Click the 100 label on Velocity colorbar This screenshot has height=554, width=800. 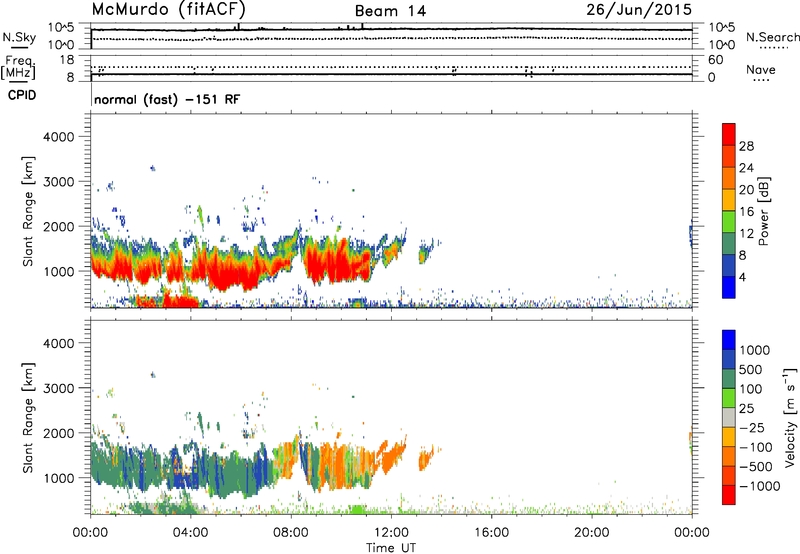751,389
